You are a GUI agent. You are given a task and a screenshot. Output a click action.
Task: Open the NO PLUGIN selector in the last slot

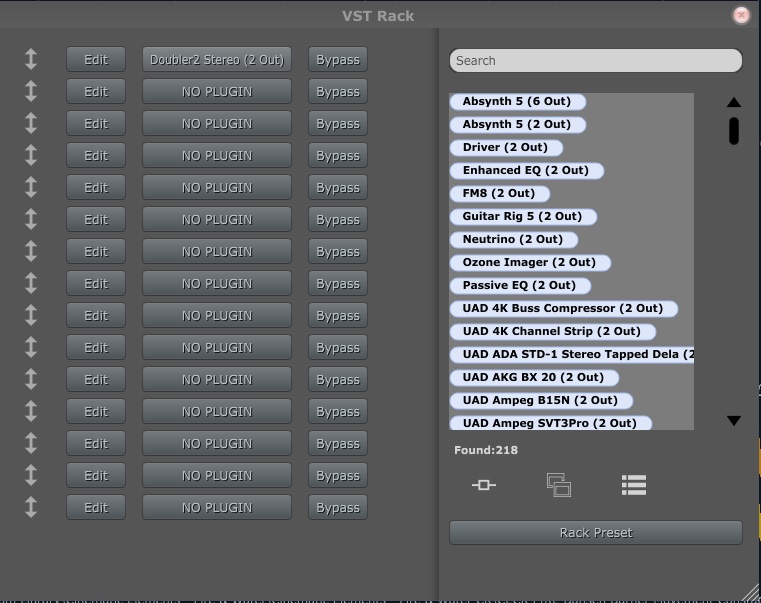[217, 507]
